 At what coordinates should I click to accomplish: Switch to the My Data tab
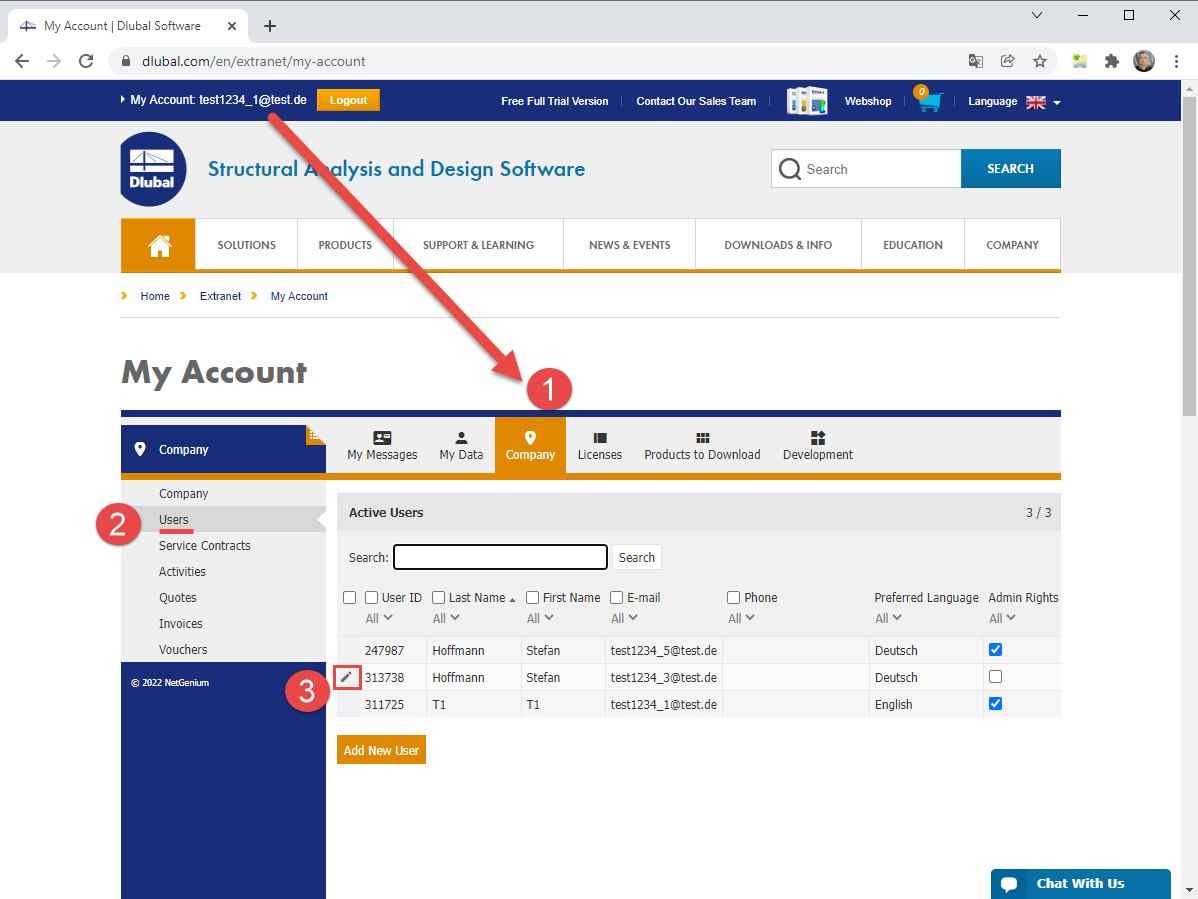[x=461, y=445]
